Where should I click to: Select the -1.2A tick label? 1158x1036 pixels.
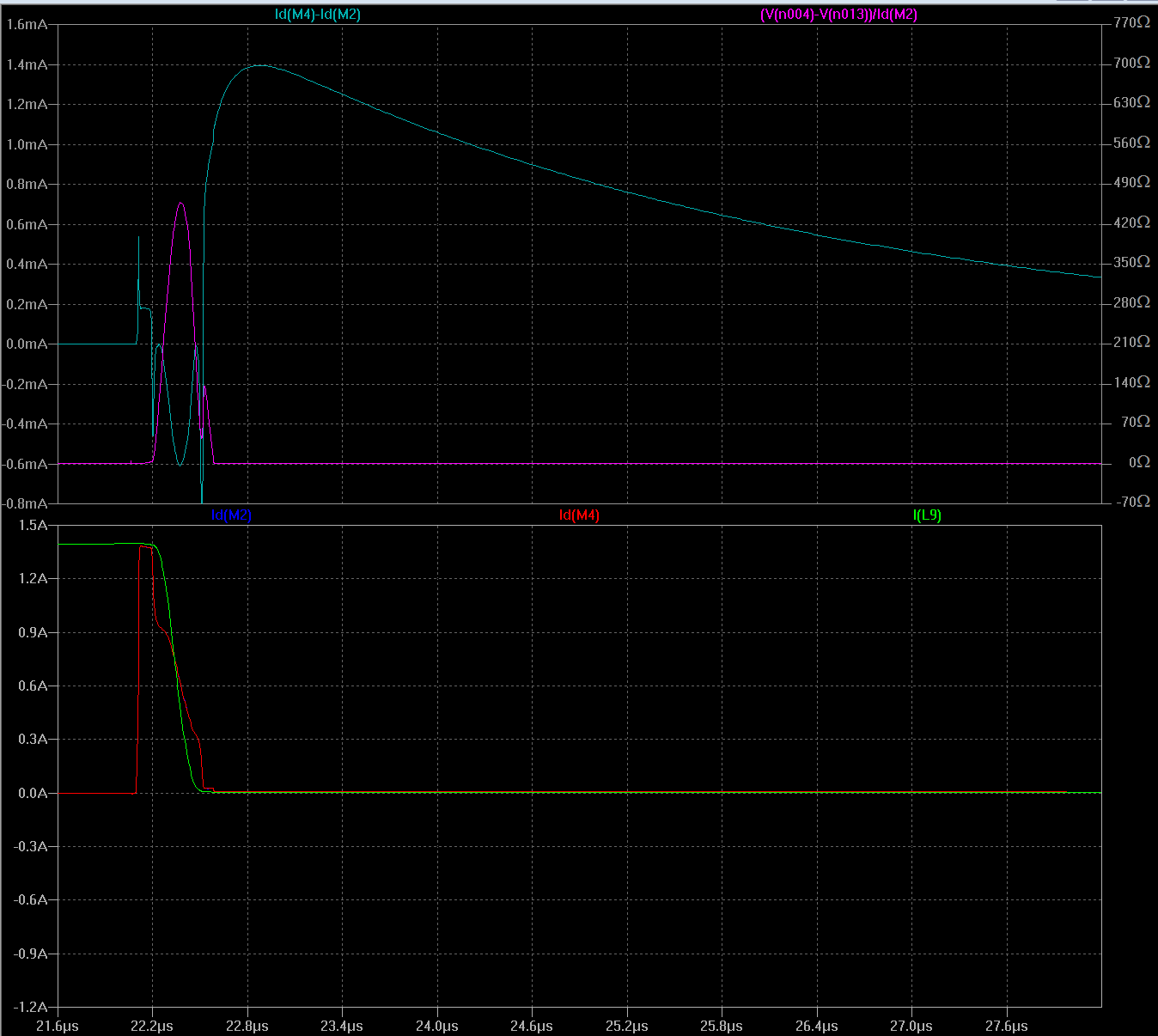click(x=31, y=1008)
